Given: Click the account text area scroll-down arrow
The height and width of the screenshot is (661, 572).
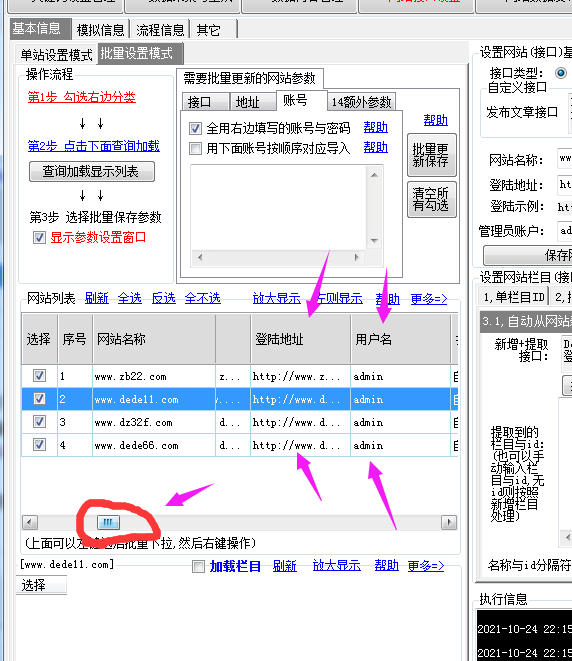Looking at the screenshot, I should [374, 241].
